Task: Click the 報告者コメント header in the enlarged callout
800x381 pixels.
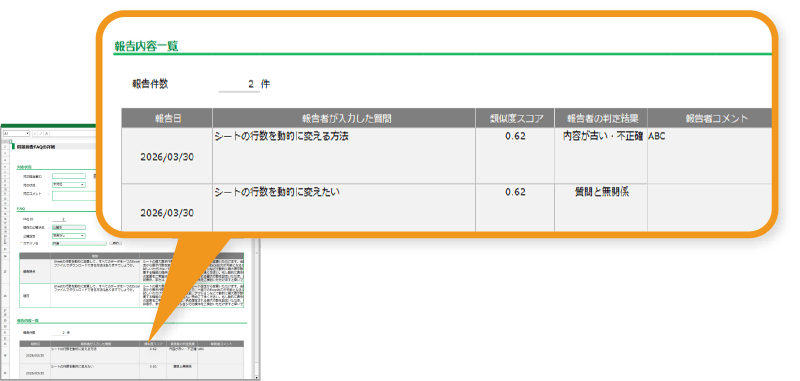Action: point(710,118)
